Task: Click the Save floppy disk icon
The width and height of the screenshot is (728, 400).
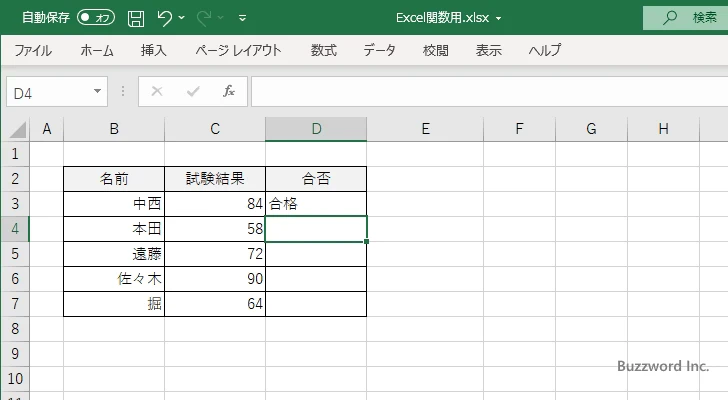Action: point(136,18)
